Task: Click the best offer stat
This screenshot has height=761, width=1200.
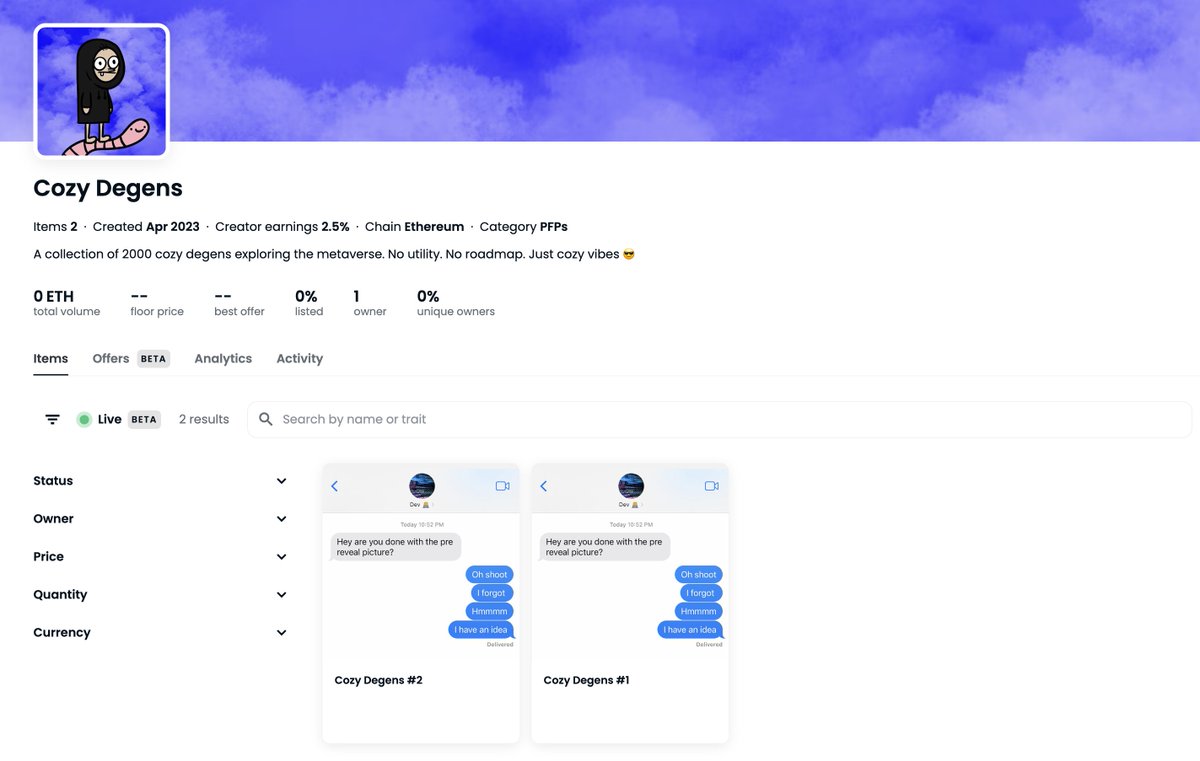Action: tap(239, 303)
